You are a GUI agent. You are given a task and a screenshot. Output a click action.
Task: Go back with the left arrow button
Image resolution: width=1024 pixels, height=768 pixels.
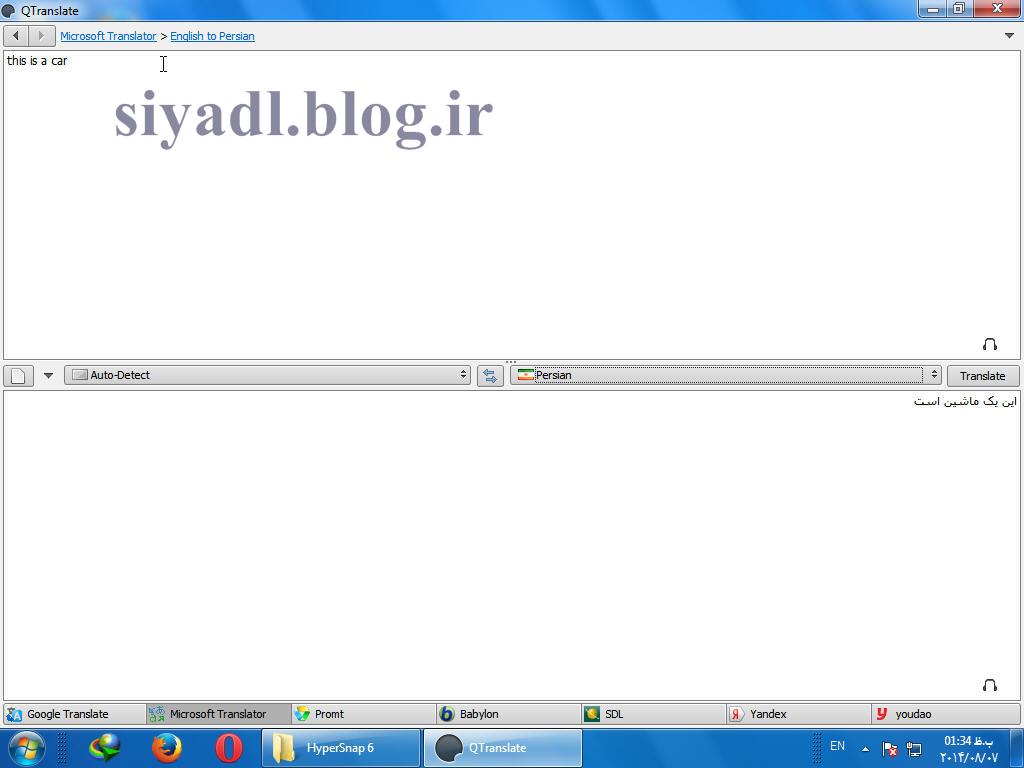coord(16,36)
